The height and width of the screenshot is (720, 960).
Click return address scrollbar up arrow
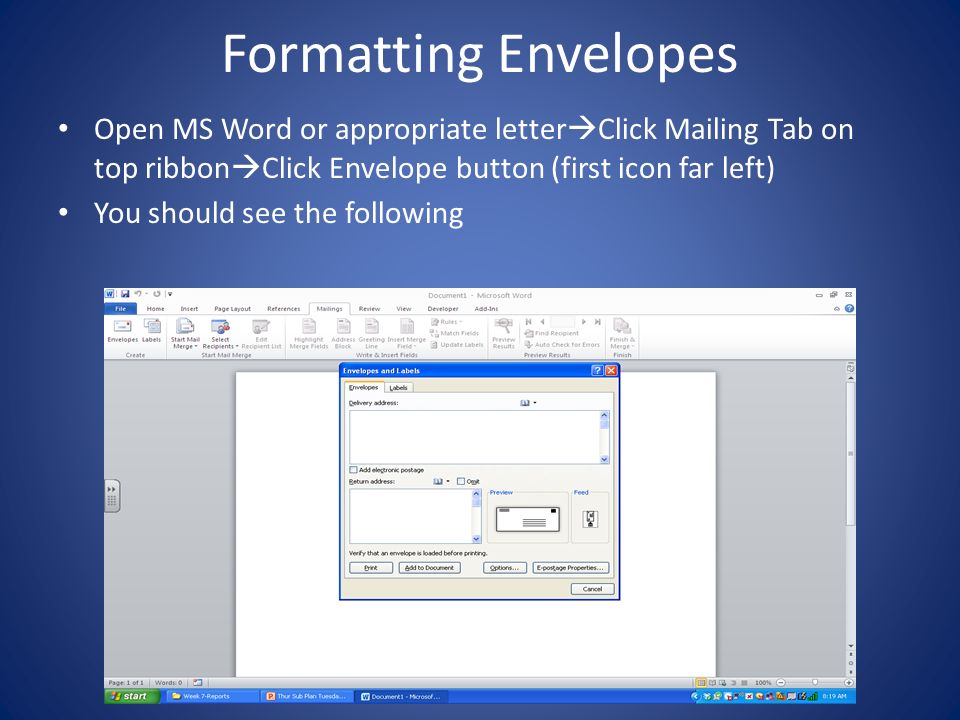[x=477, y=493]
